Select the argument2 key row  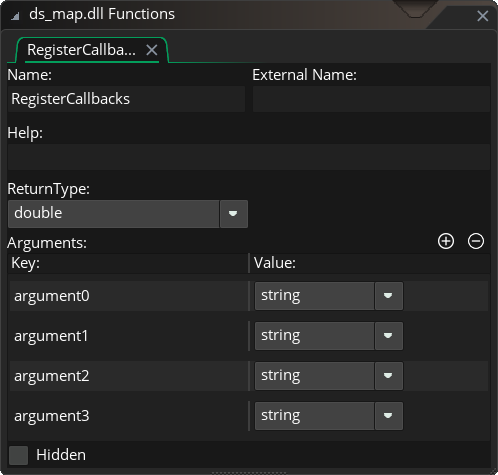tap(129, 376)
